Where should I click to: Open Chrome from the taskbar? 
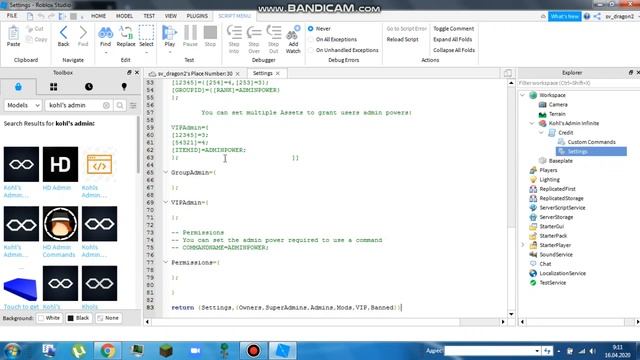(108, 351)
